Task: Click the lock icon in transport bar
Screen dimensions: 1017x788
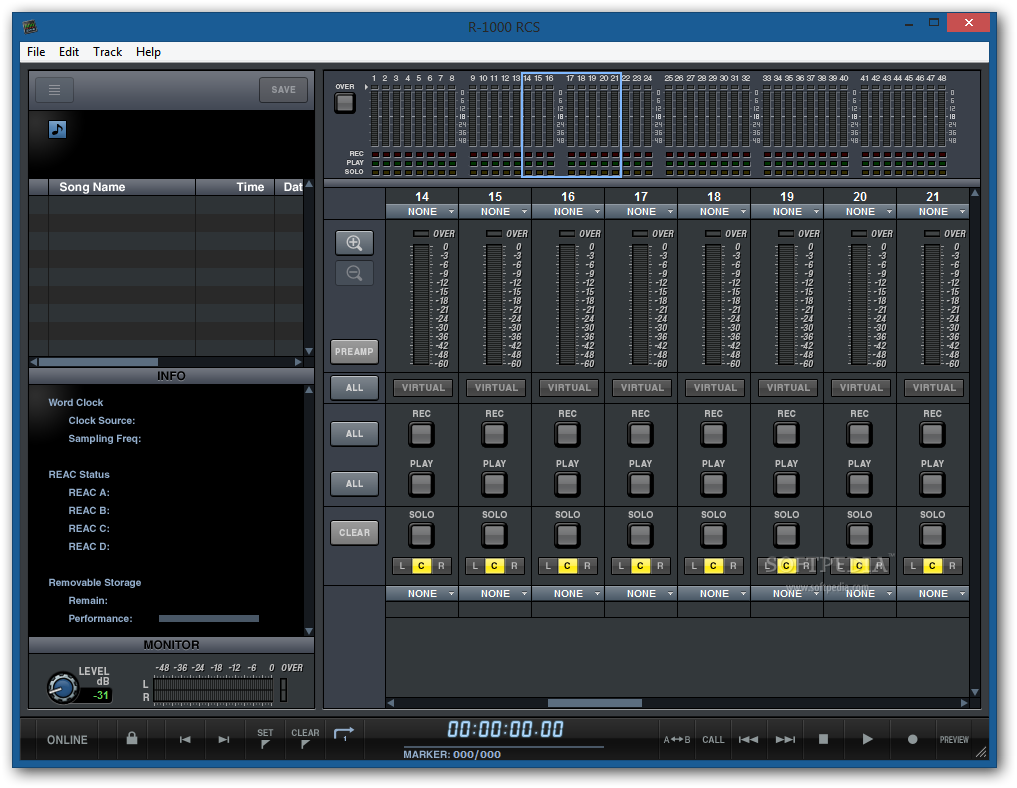Action: point(132,738)
